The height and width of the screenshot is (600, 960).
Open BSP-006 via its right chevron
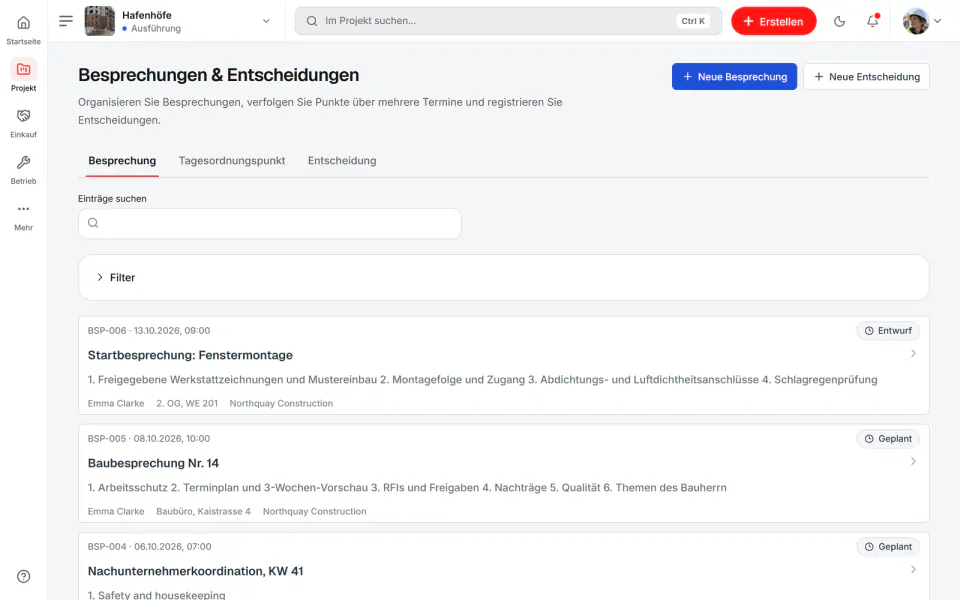click(913, 353)
